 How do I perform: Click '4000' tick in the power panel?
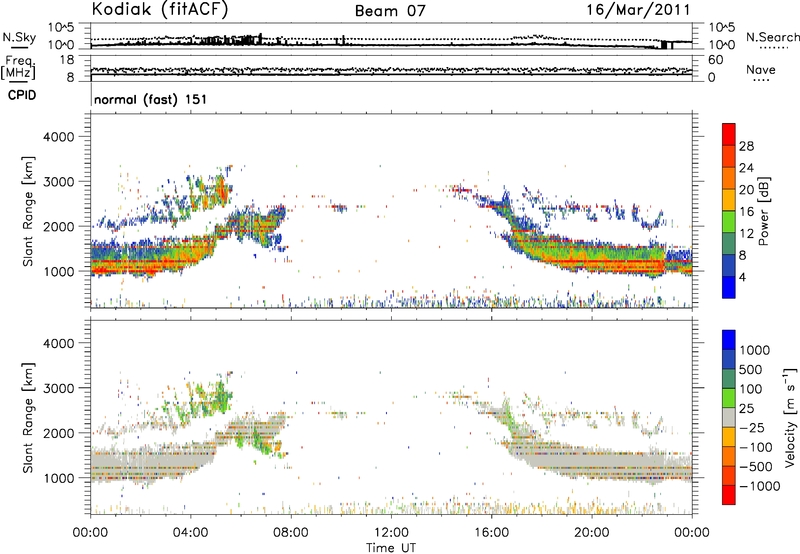click(59, 137)
